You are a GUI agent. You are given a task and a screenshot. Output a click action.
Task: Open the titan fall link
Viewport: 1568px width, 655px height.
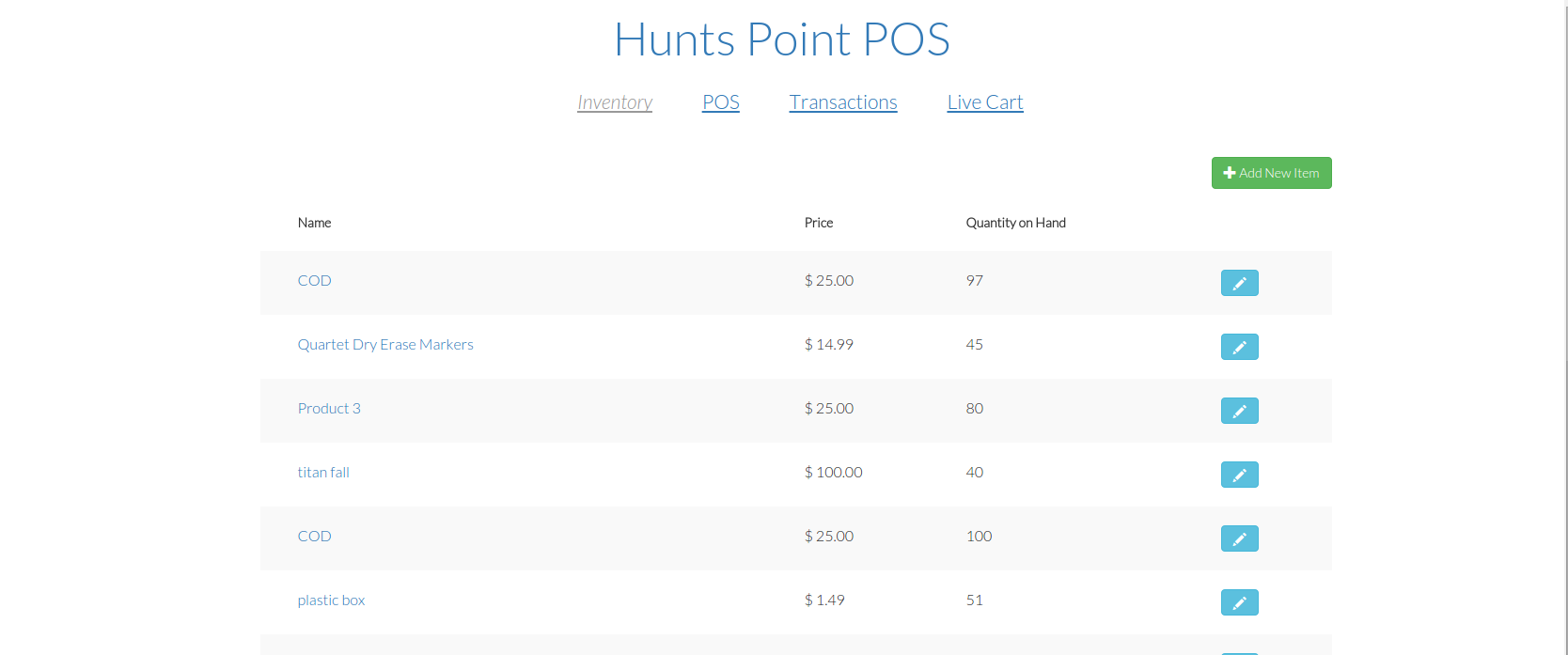tap(323, 472)
